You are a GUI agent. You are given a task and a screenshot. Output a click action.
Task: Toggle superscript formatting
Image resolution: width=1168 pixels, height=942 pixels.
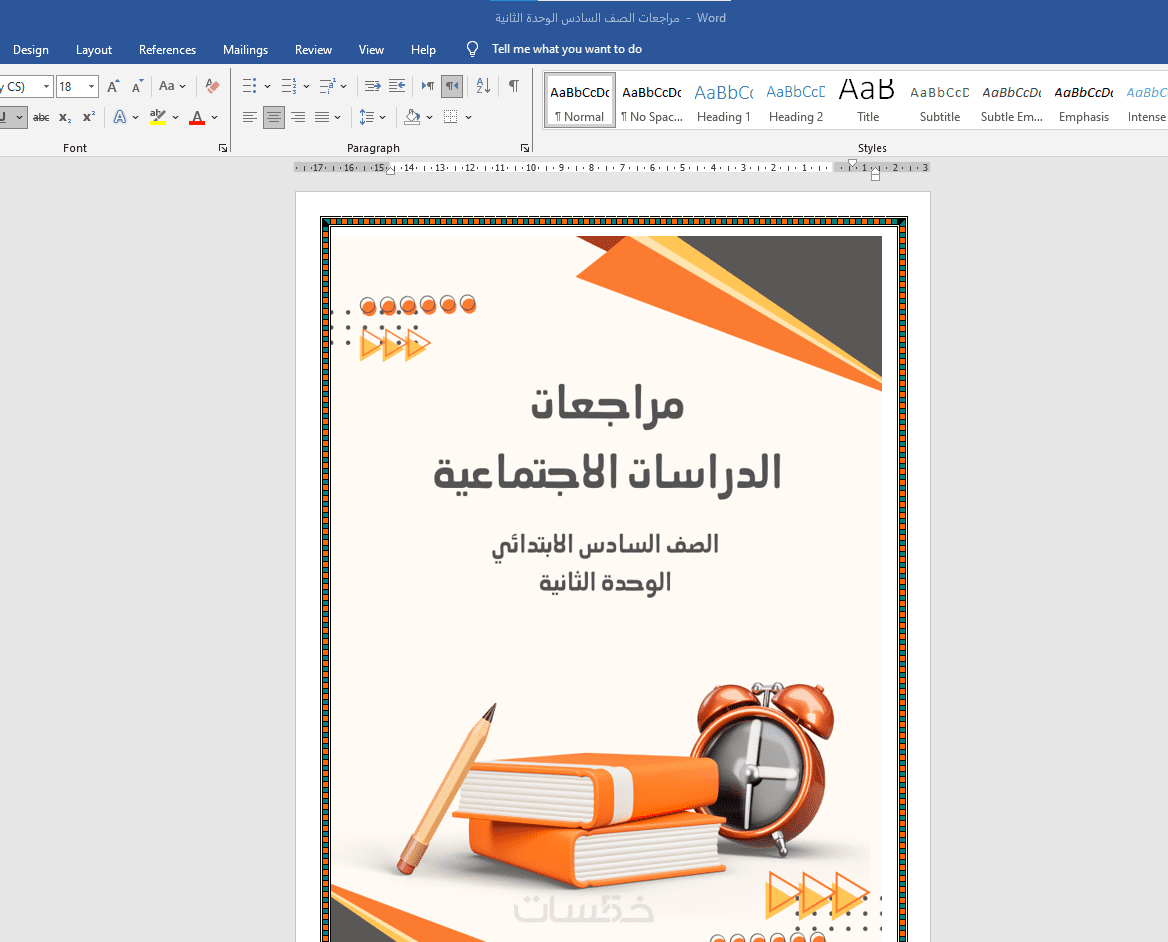pyautogui.click(x=89, y=117)
